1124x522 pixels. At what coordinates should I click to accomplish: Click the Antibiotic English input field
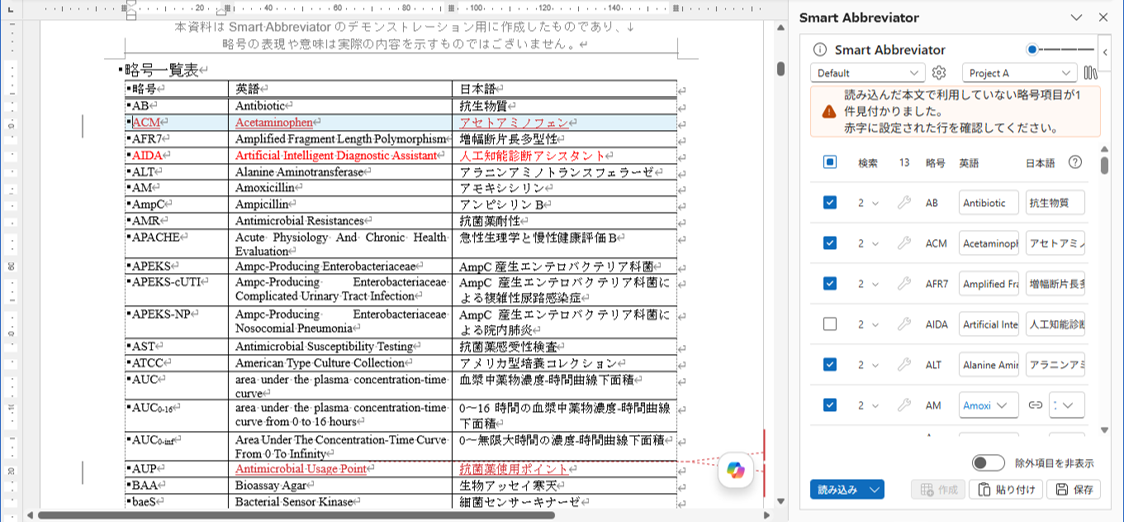click(x=989, y=203)
